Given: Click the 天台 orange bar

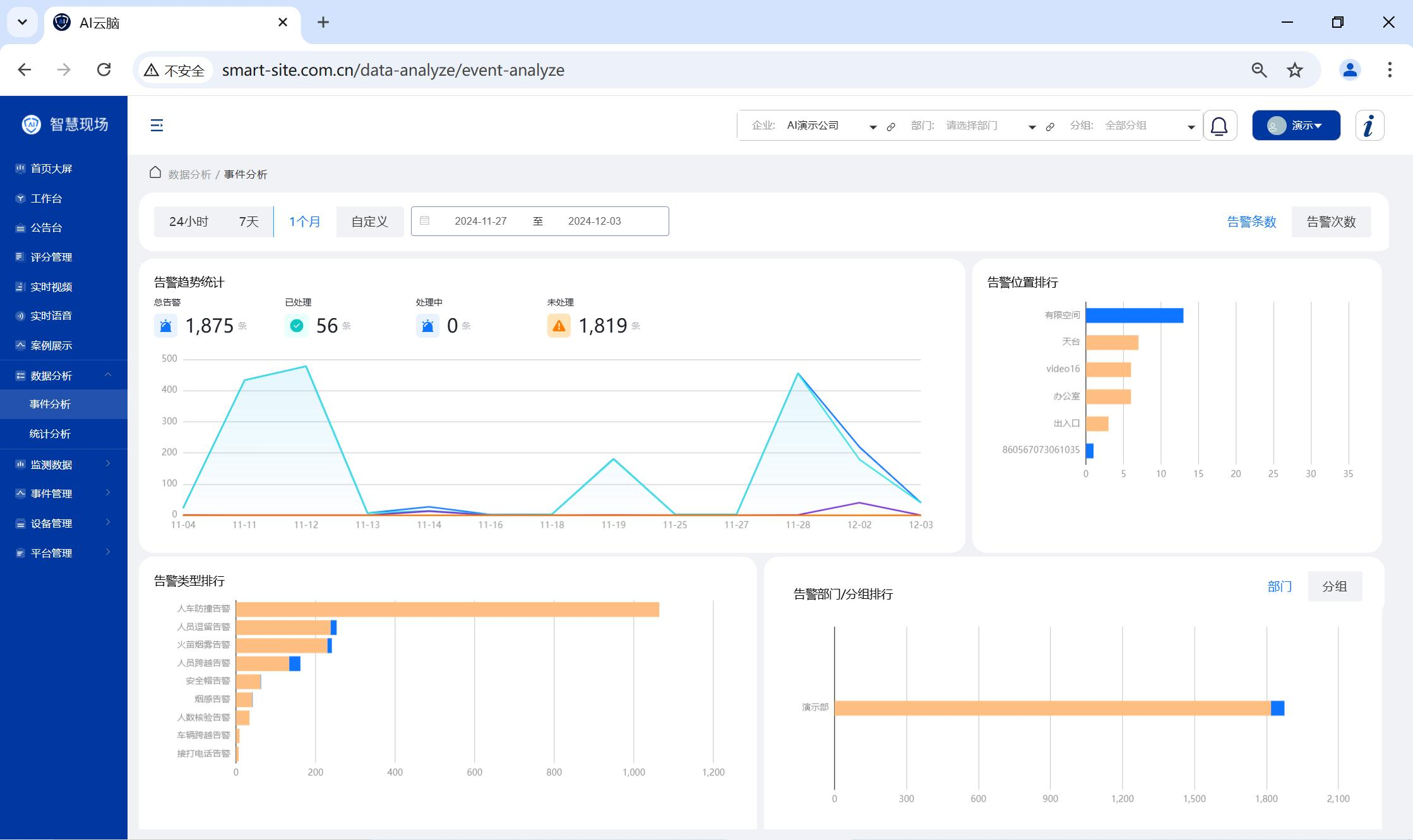Looking at the screenshot, I should click(x=1112, y=343).
